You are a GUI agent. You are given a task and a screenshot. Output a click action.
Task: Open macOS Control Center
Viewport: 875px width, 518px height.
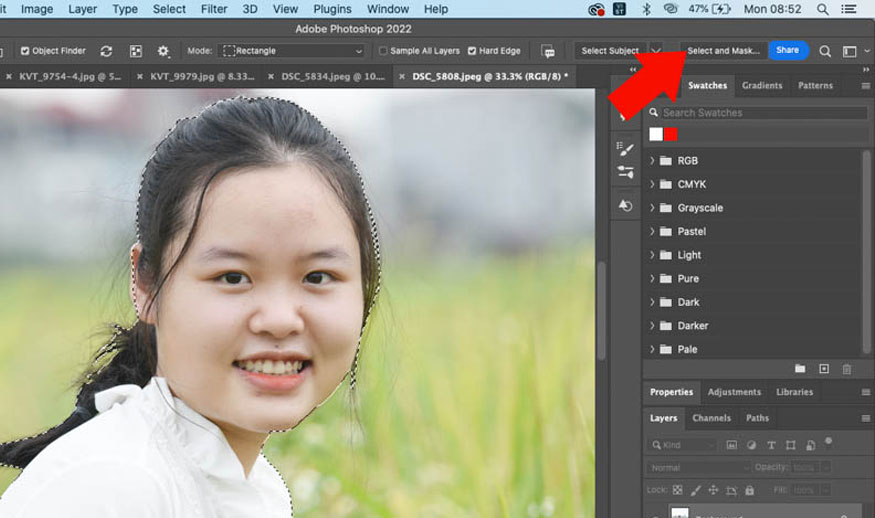click(x=849, y=9)
